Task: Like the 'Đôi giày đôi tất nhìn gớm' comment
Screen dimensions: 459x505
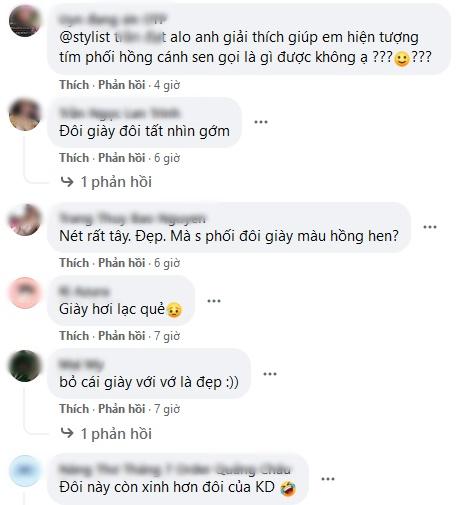Action: coord(74,158)
